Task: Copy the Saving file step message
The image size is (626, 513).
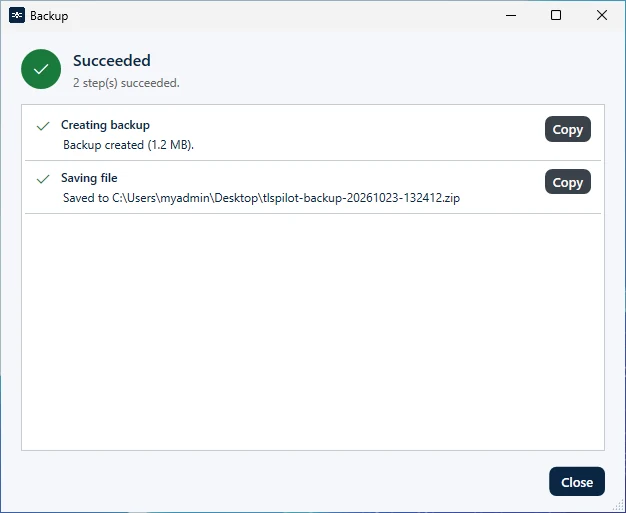Action: (567, 182)
